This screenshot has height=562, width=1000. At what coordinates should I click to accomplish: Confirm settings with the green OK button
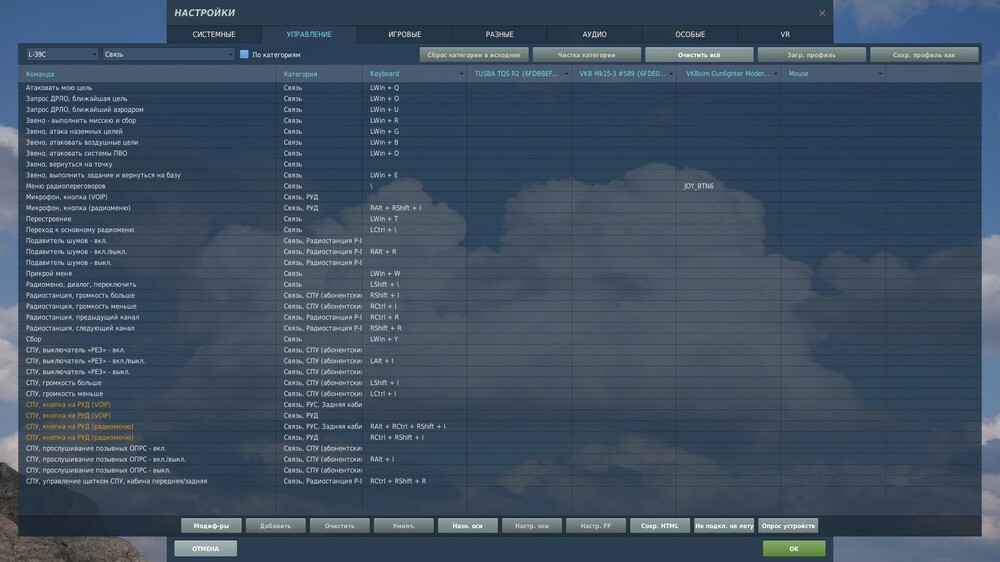(794, 549)
